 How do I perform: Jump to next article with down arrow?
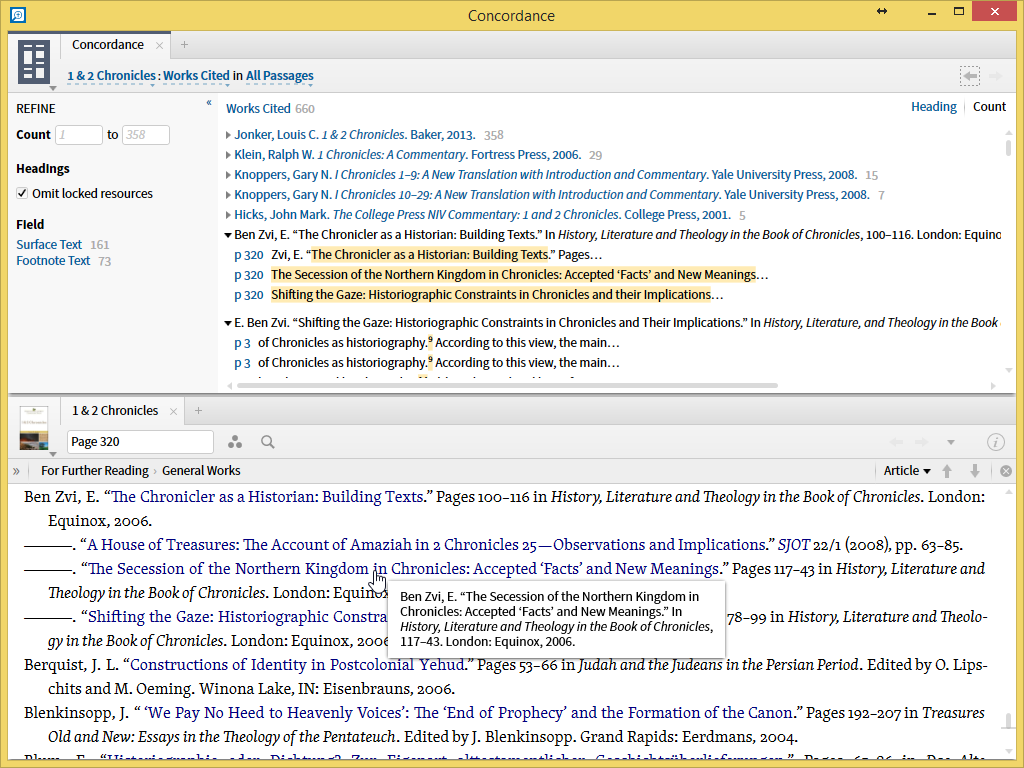tap(975, 471)
